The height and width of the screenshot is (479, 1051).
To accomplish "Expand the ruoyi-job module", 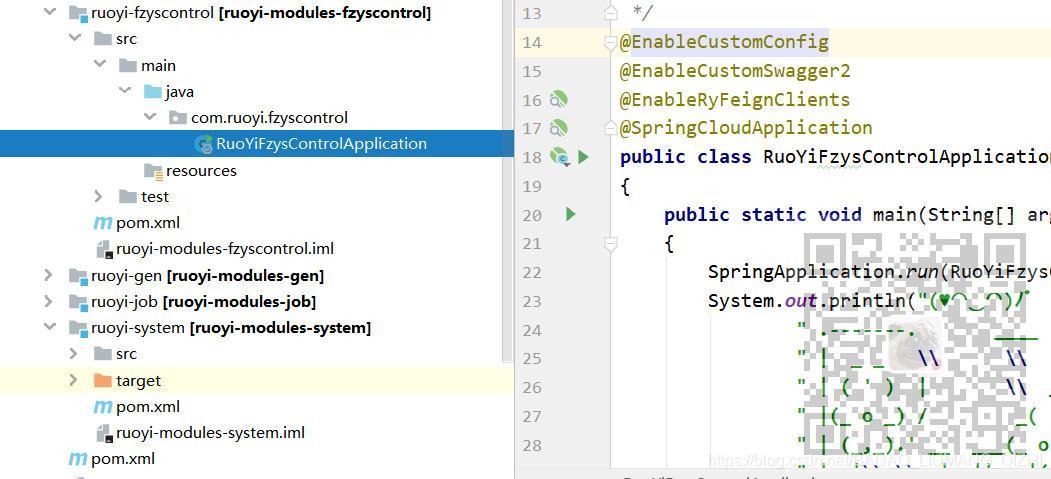I will click(48, 301).
